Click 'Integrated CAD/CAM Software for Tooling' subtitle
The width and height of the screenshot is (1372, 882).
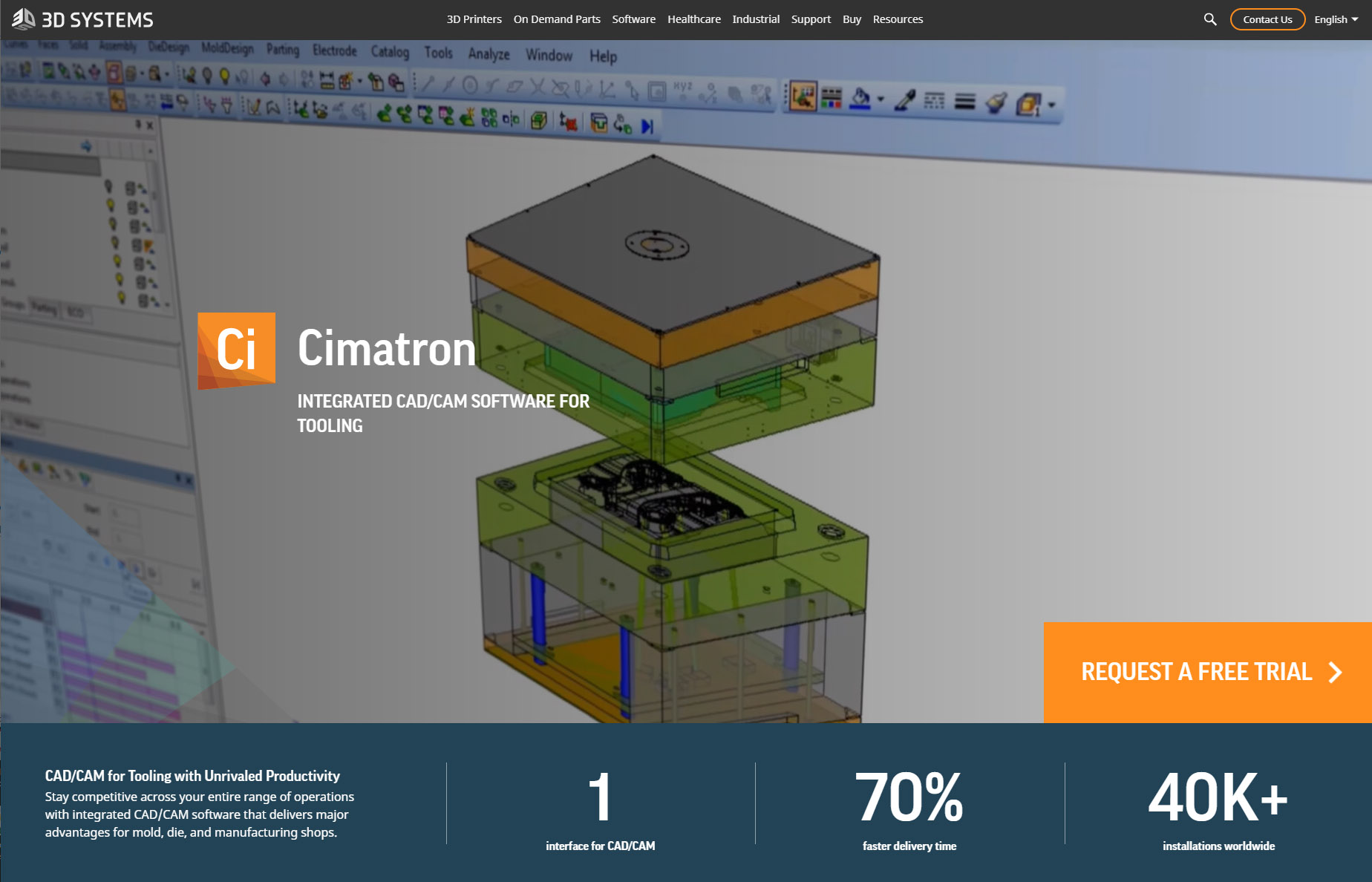pyautogui.click(x=443, y=413)
